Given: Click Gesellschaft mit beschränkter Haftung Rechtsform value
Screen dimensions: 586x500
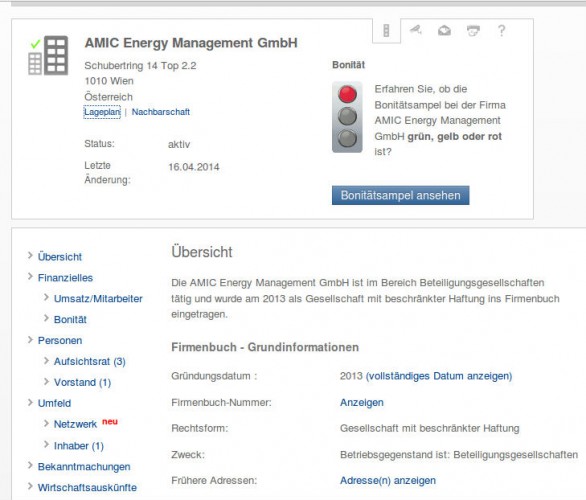Looking at the screenshot, I should 430,428.
